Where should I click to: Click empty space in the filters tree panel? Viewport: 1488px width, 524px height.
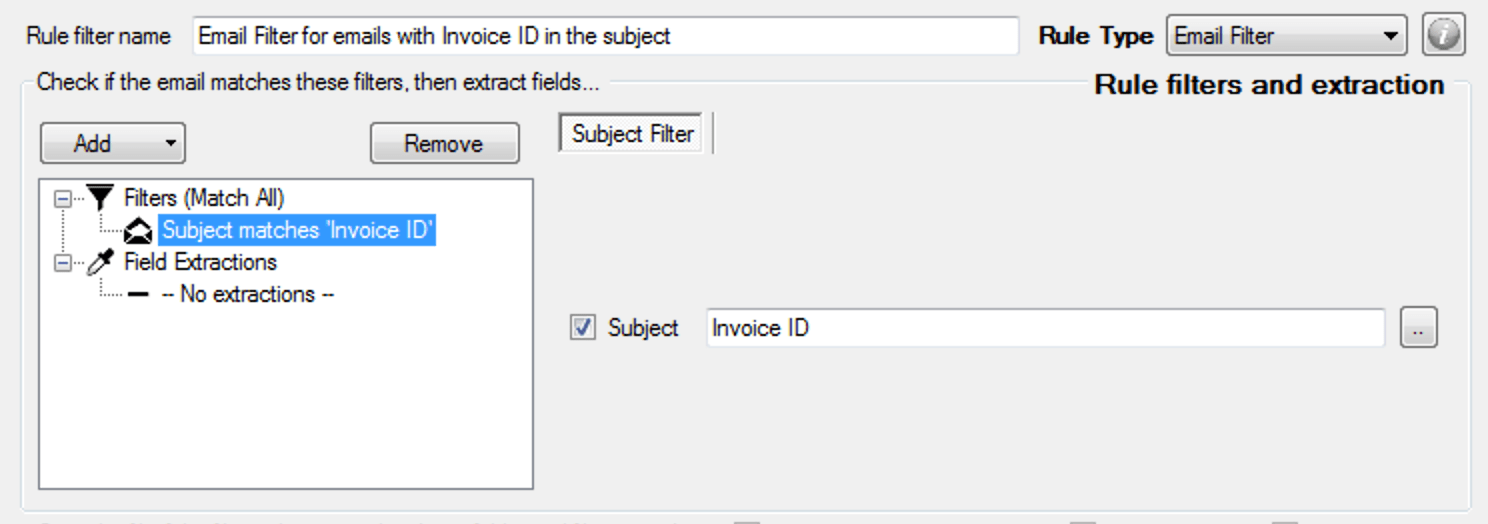coord(285,410)
